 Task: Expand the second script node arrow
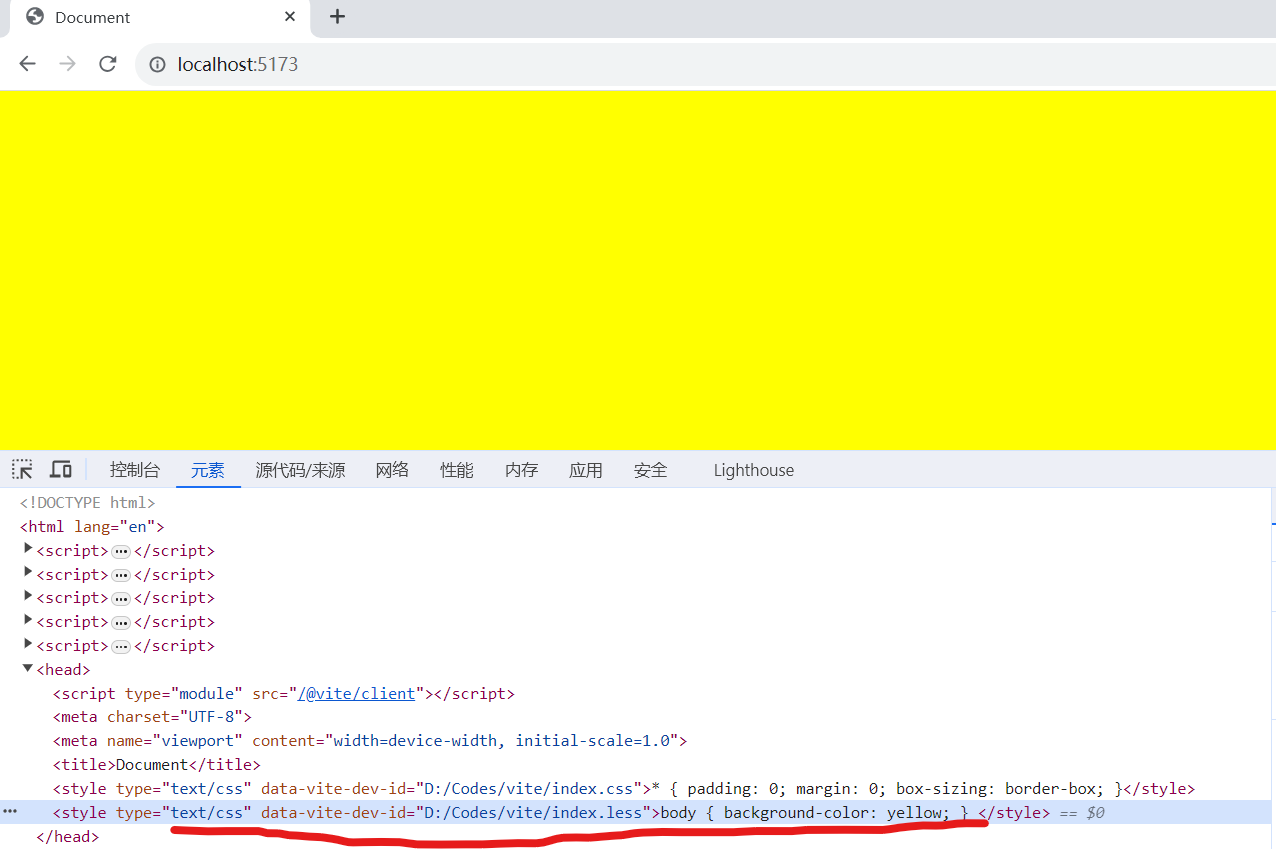(x=28, y=573)
